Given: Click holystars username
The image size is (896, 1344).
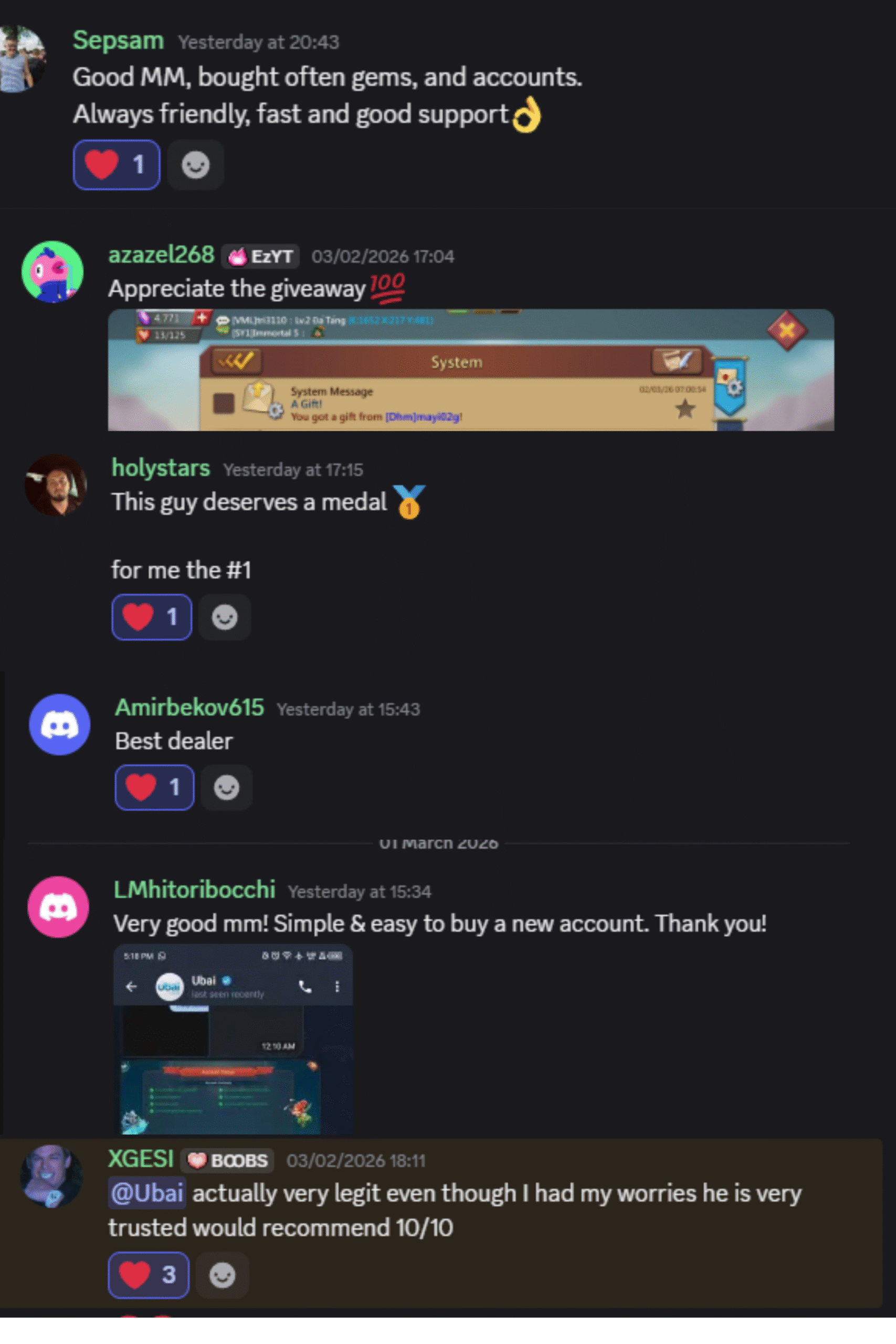Looking at the screenshot, I should (x=161, y=468).
